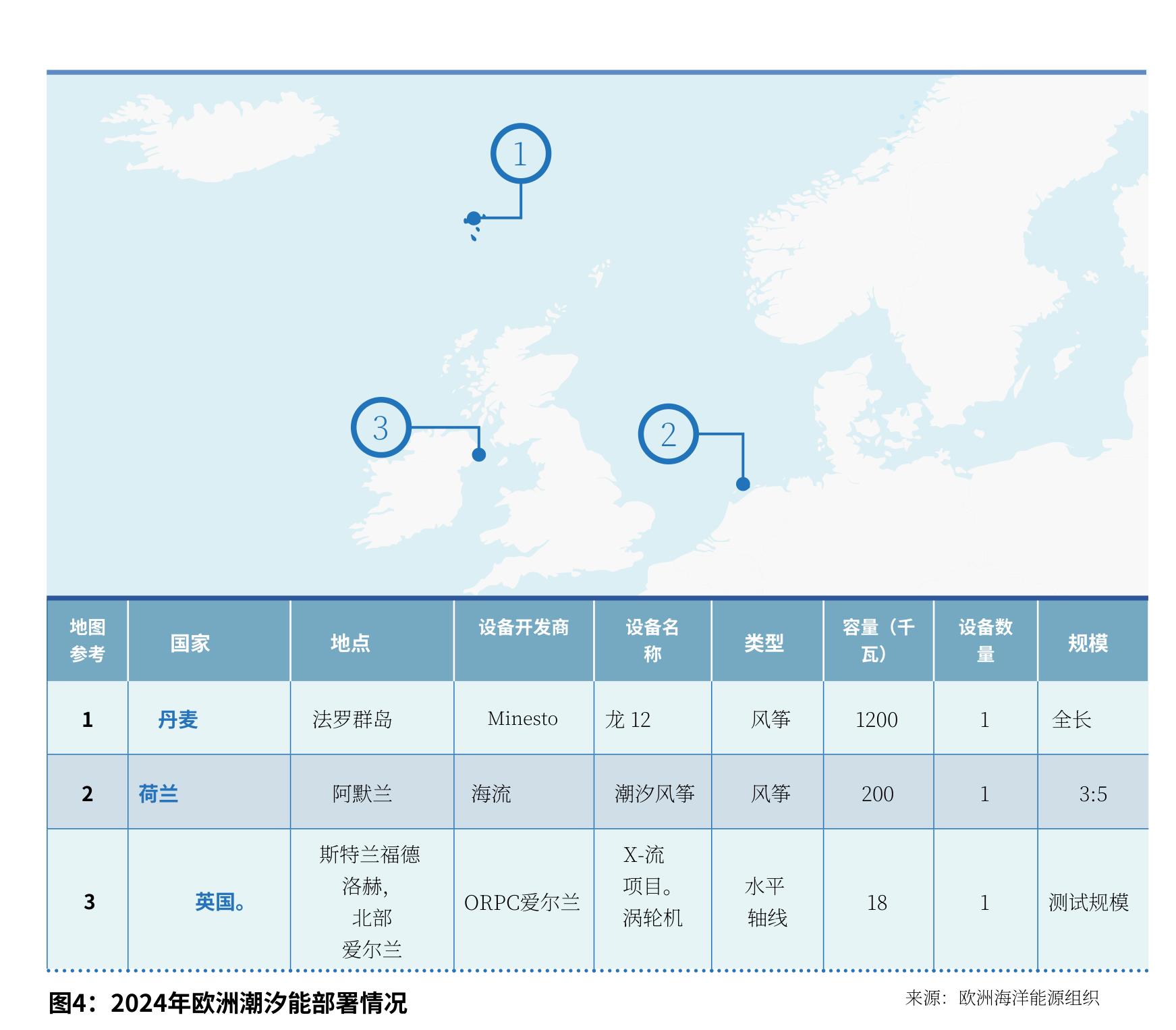
Task: Click the type cell 风筝 in 丹麦 row
Action: tap(771, 720)
